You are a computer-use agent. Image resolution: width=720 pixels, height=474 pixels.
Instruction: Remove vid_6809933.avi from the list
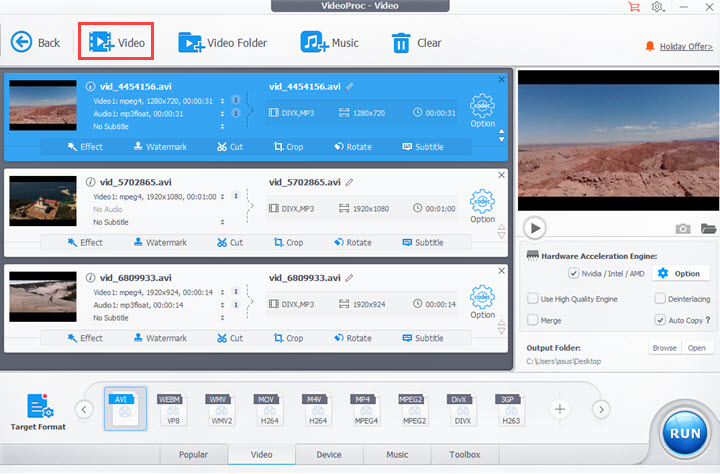(x=501, y=271)
